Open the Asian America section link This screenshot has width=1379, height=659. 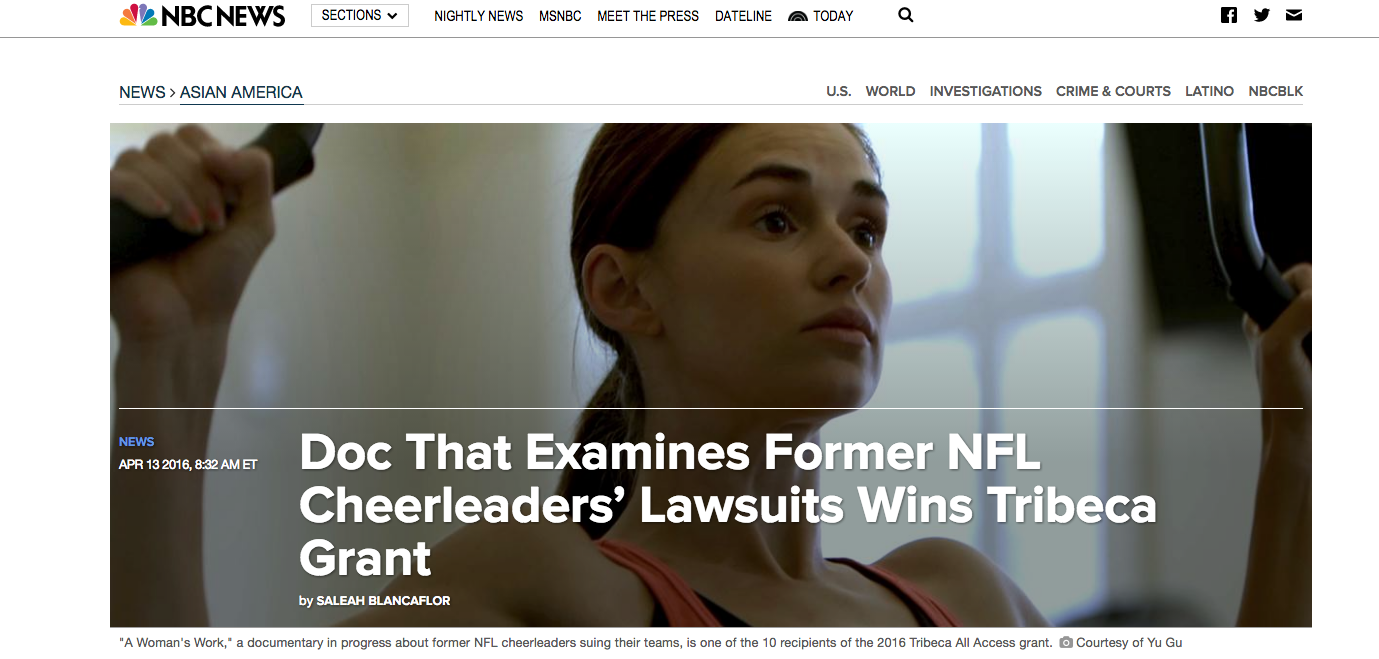241,92
